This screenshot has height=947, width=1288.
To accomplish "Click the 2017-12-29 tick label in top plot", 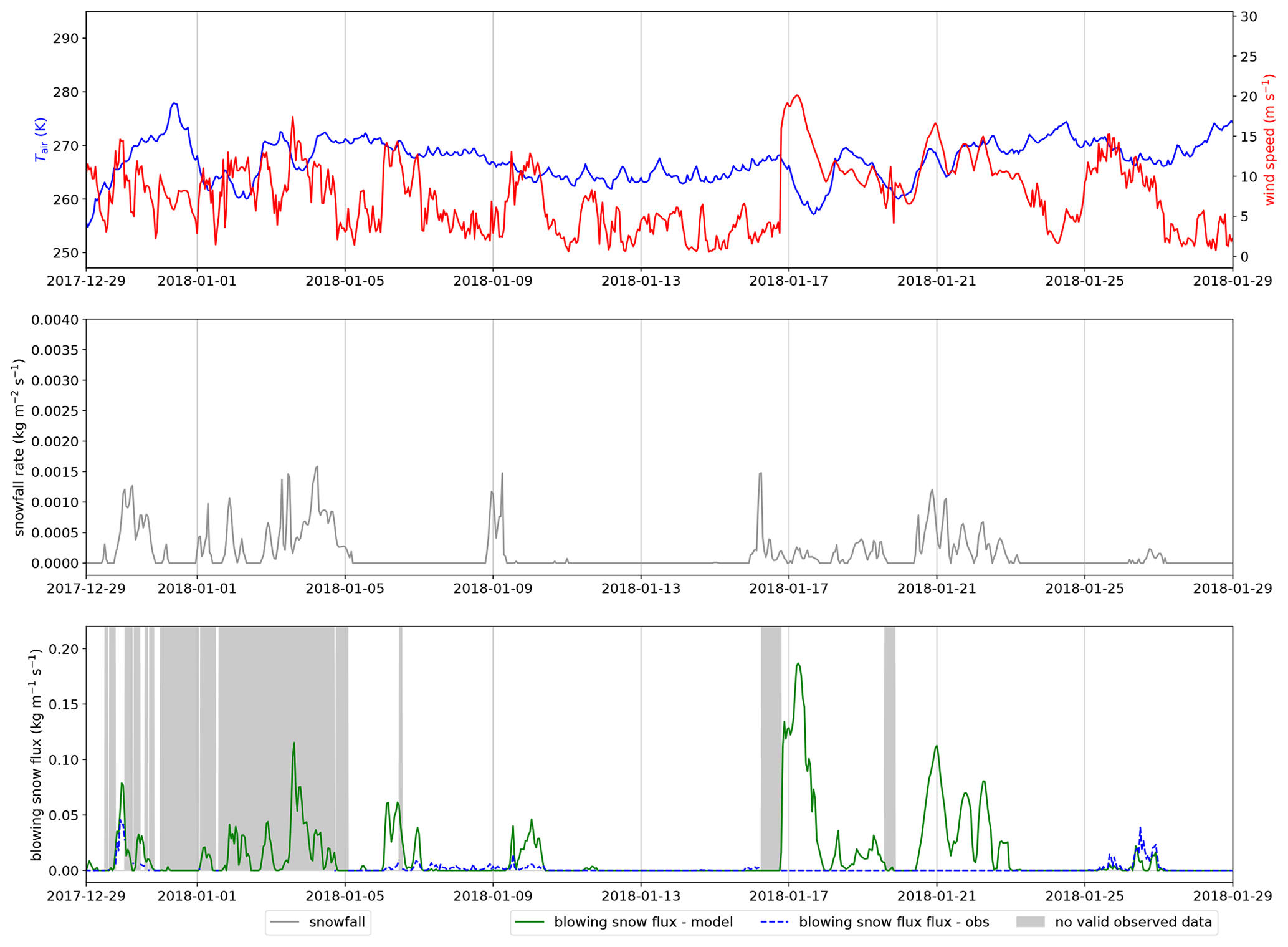I will point(86,281).
